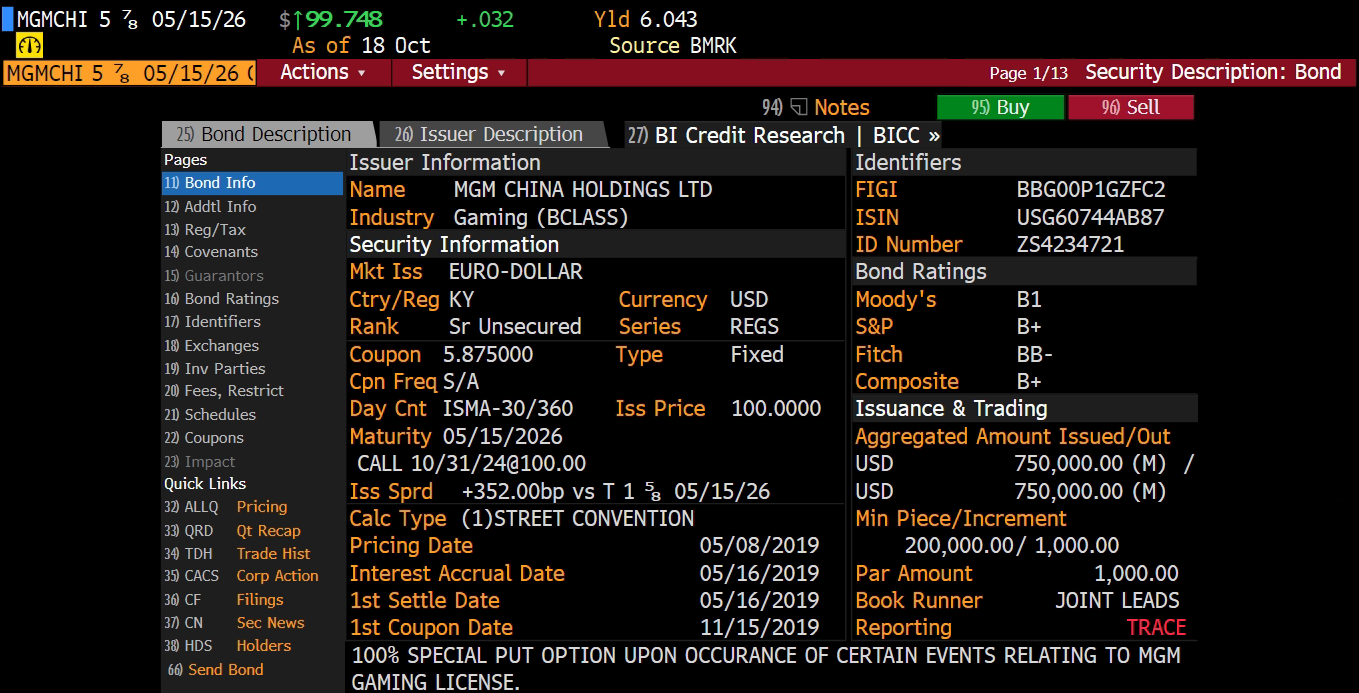This screenshot has width=1359, height=693.
Task: Click the Page 1/13 indicator
Action: (1029, 73)
